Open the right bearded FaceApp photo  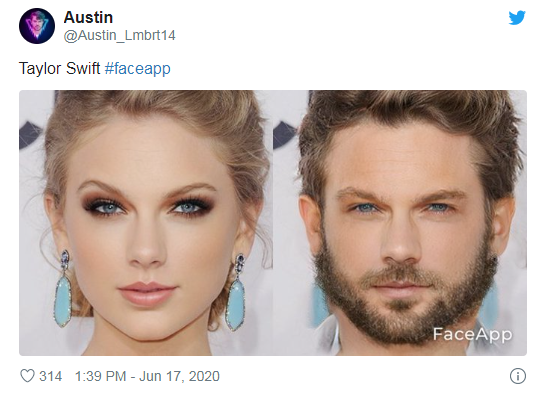tap(400, 223)
